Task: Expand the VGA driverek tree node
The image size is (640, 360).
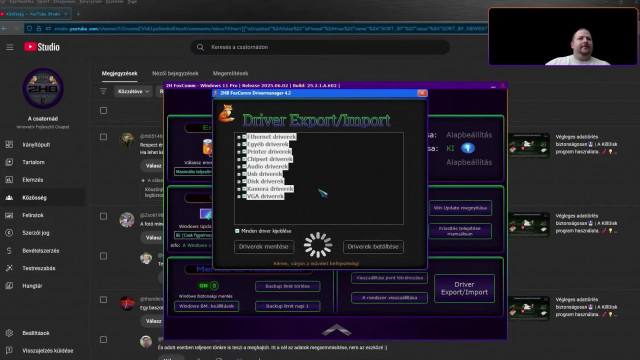Action: [x=239, y=197]
